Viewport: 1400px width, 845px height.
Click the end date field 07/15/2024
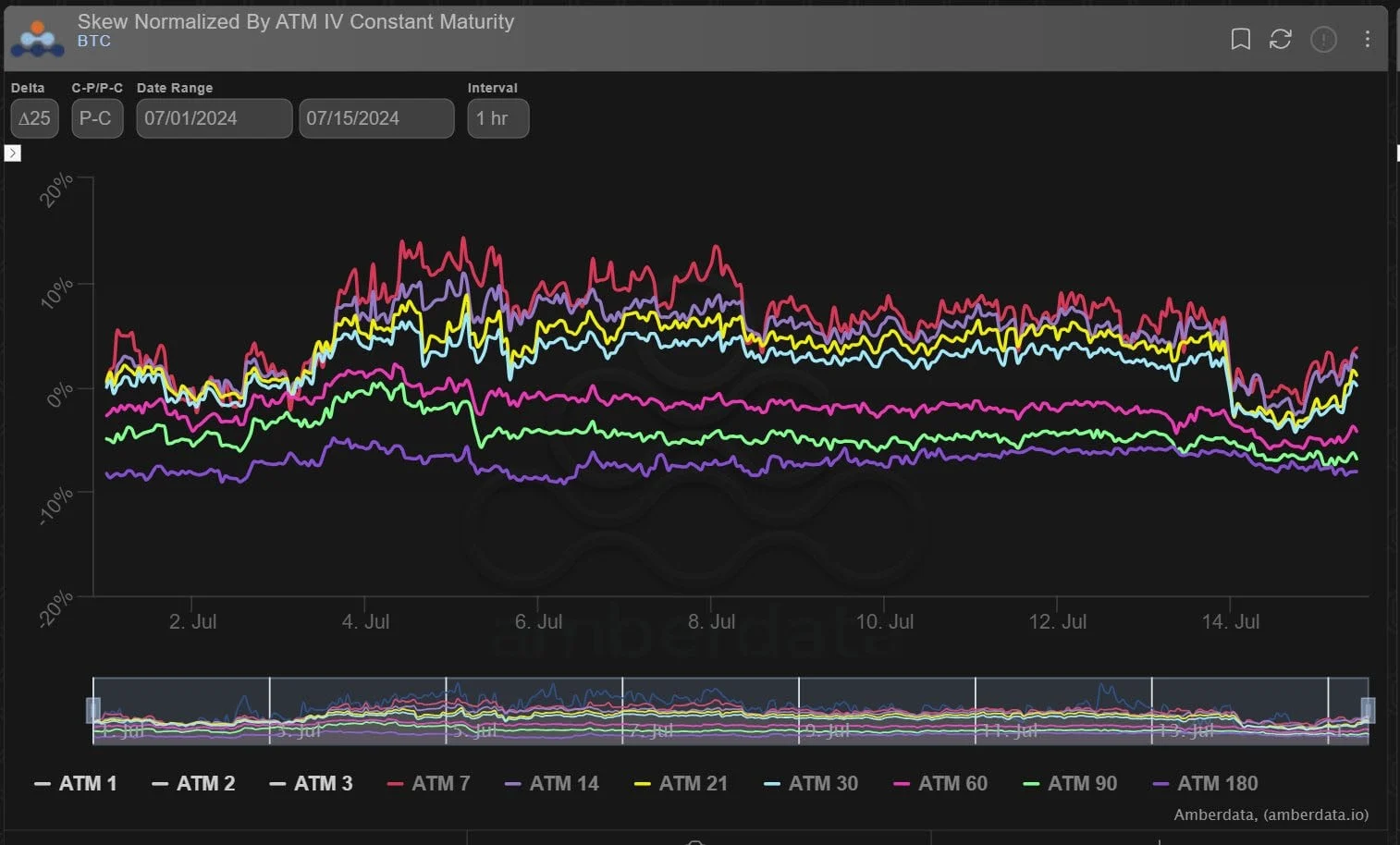coord(376,118)
